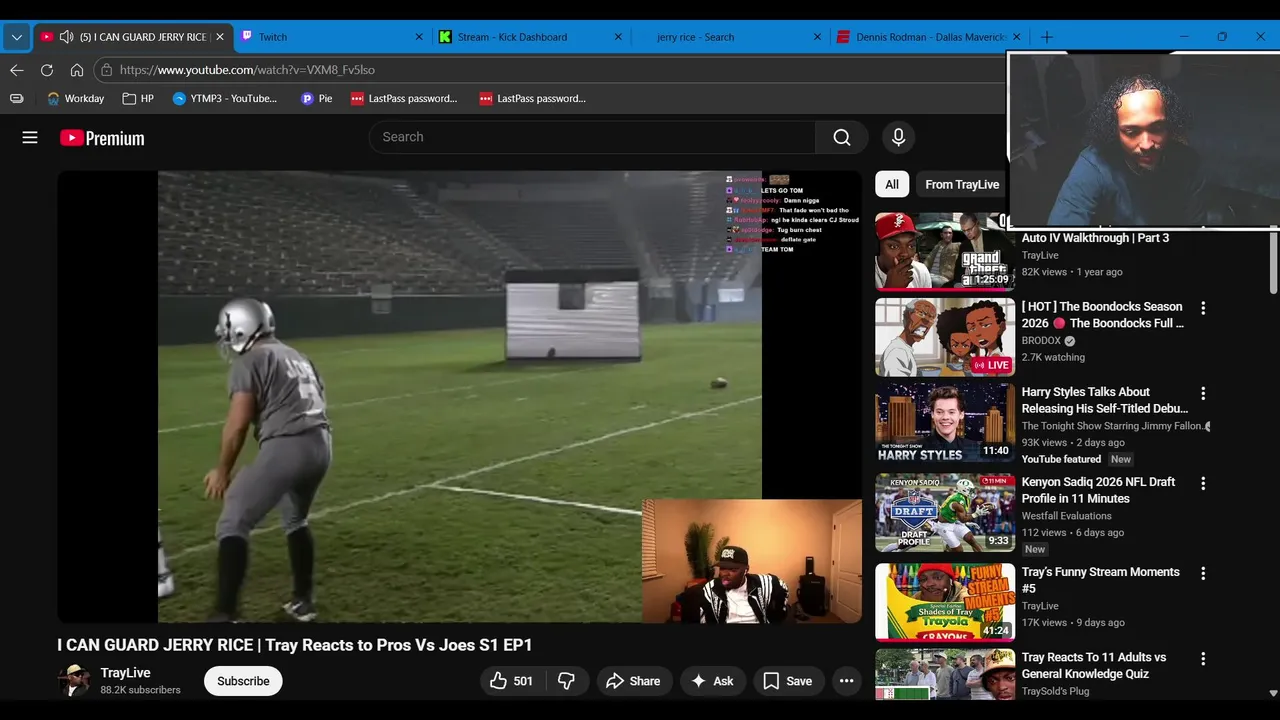1280x720 pixels.
Task: Open Boondocks Season 2026 live thumbnail
Action: [945, 337]
